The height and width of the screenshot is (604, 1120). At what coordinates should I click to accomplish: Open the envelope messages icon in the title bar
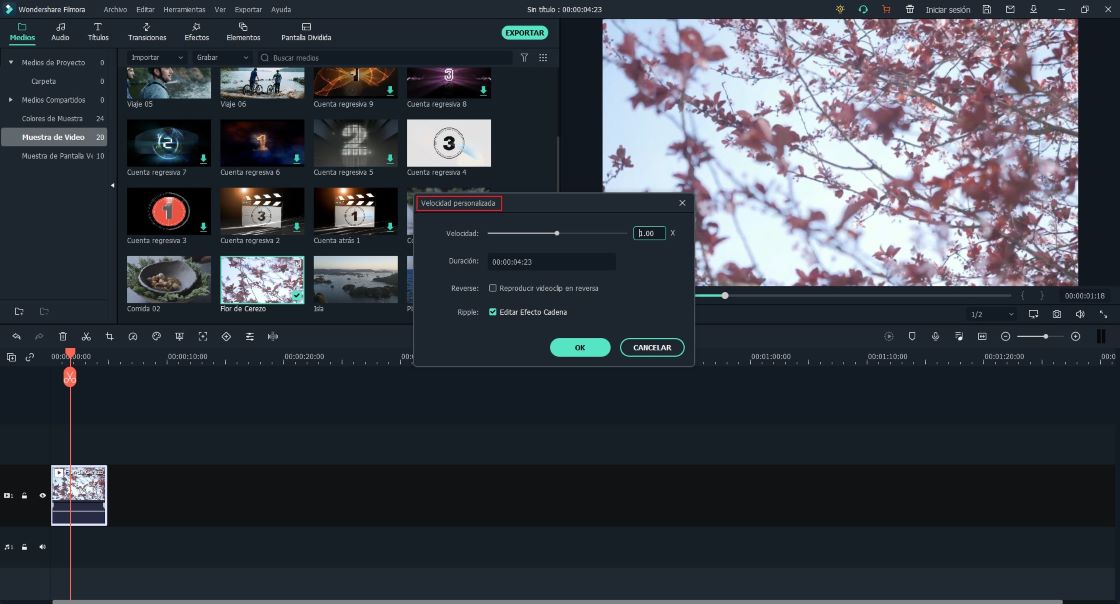tap(1010, 9)
